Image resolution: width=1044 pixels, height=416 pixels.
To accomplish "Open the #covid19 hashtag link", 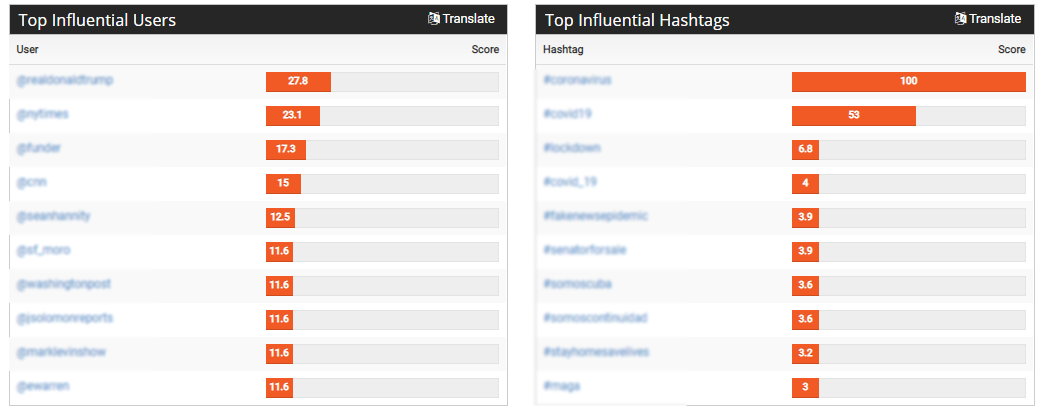I will click(x=567, y=114).
